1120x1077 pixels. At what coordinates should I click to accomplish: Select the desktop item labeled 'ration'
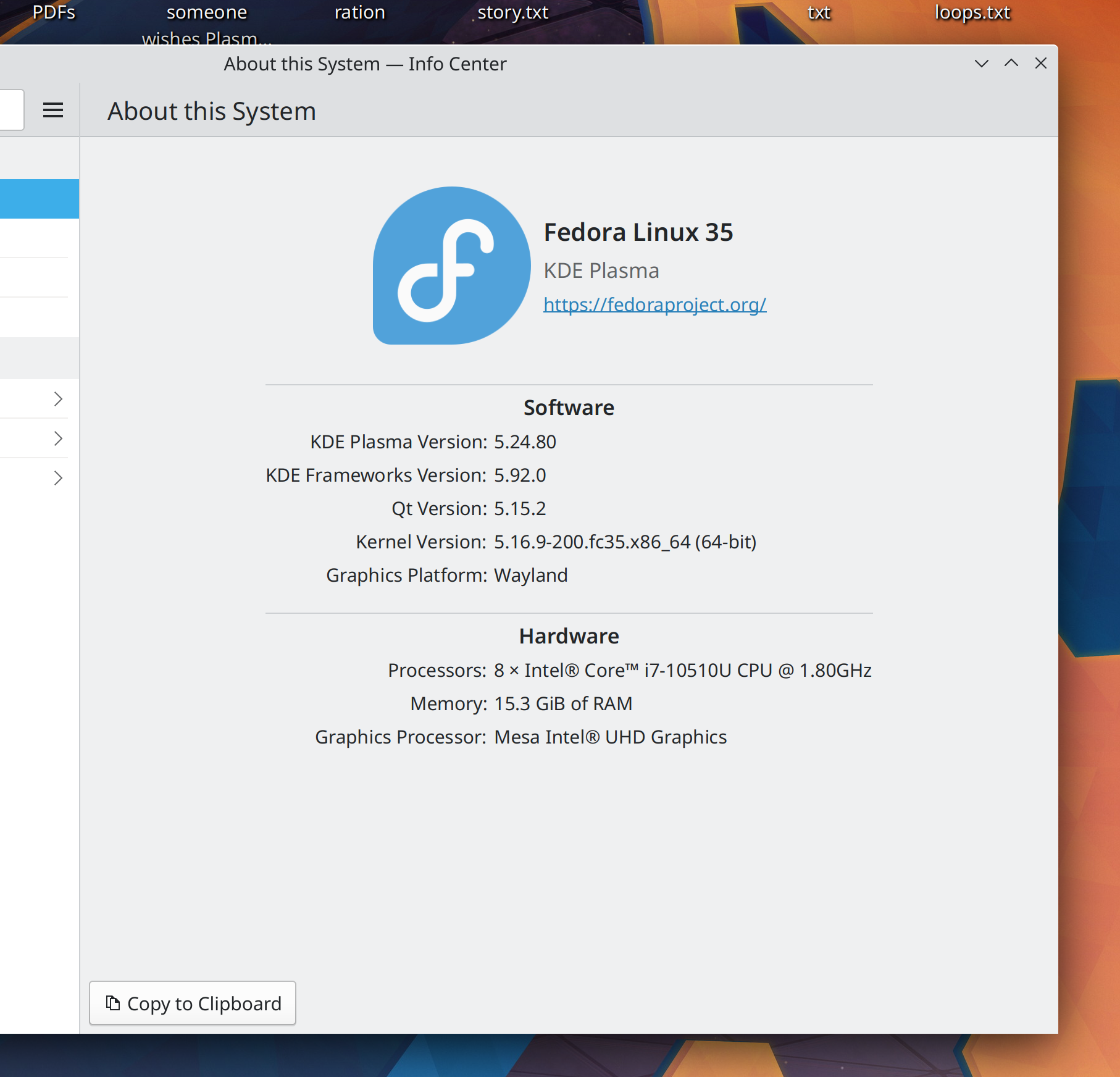click(x=359, y=12)
